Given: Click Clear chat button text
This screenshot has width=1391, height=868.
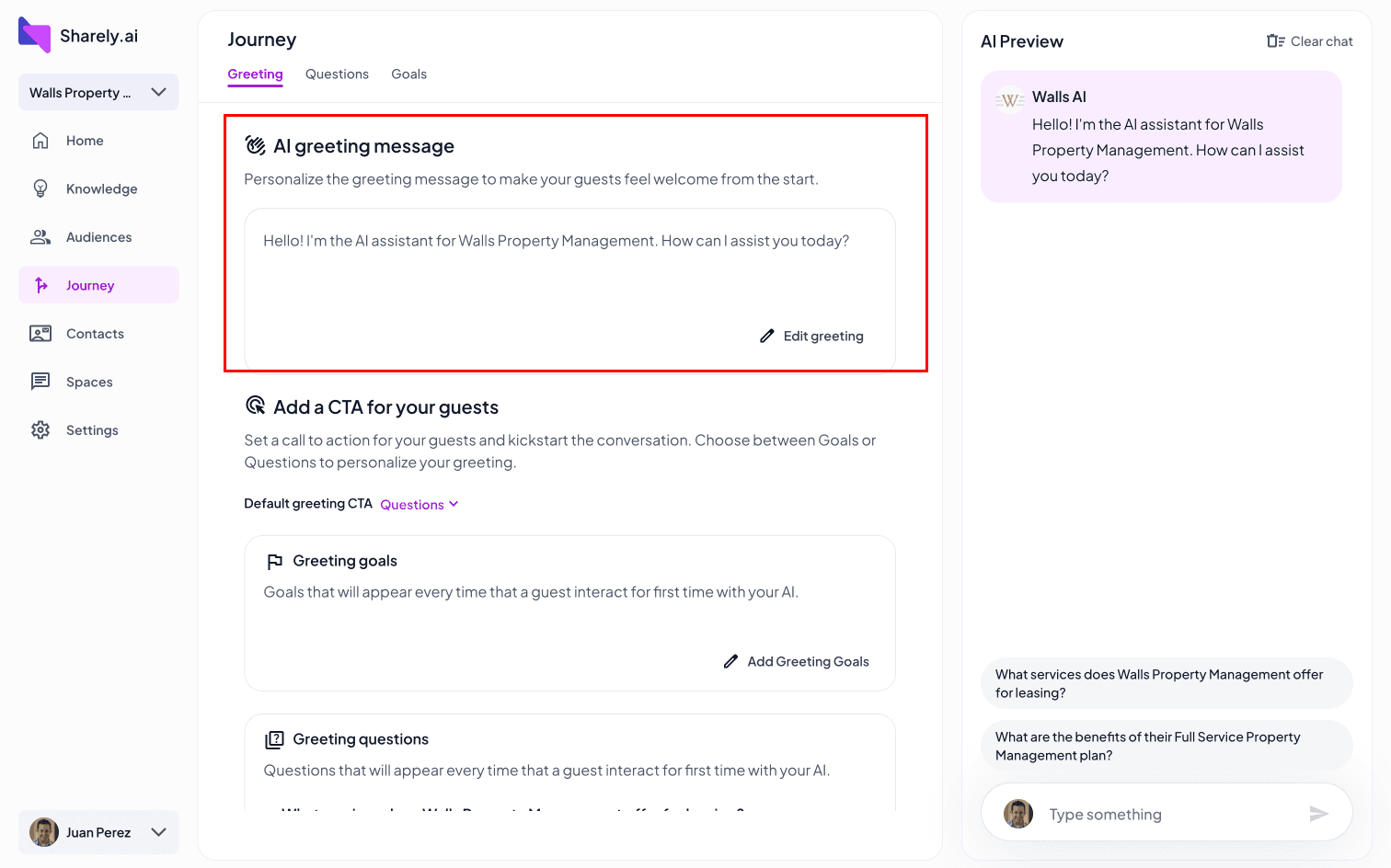Looking at the screenshot, I should point(1321,41).
